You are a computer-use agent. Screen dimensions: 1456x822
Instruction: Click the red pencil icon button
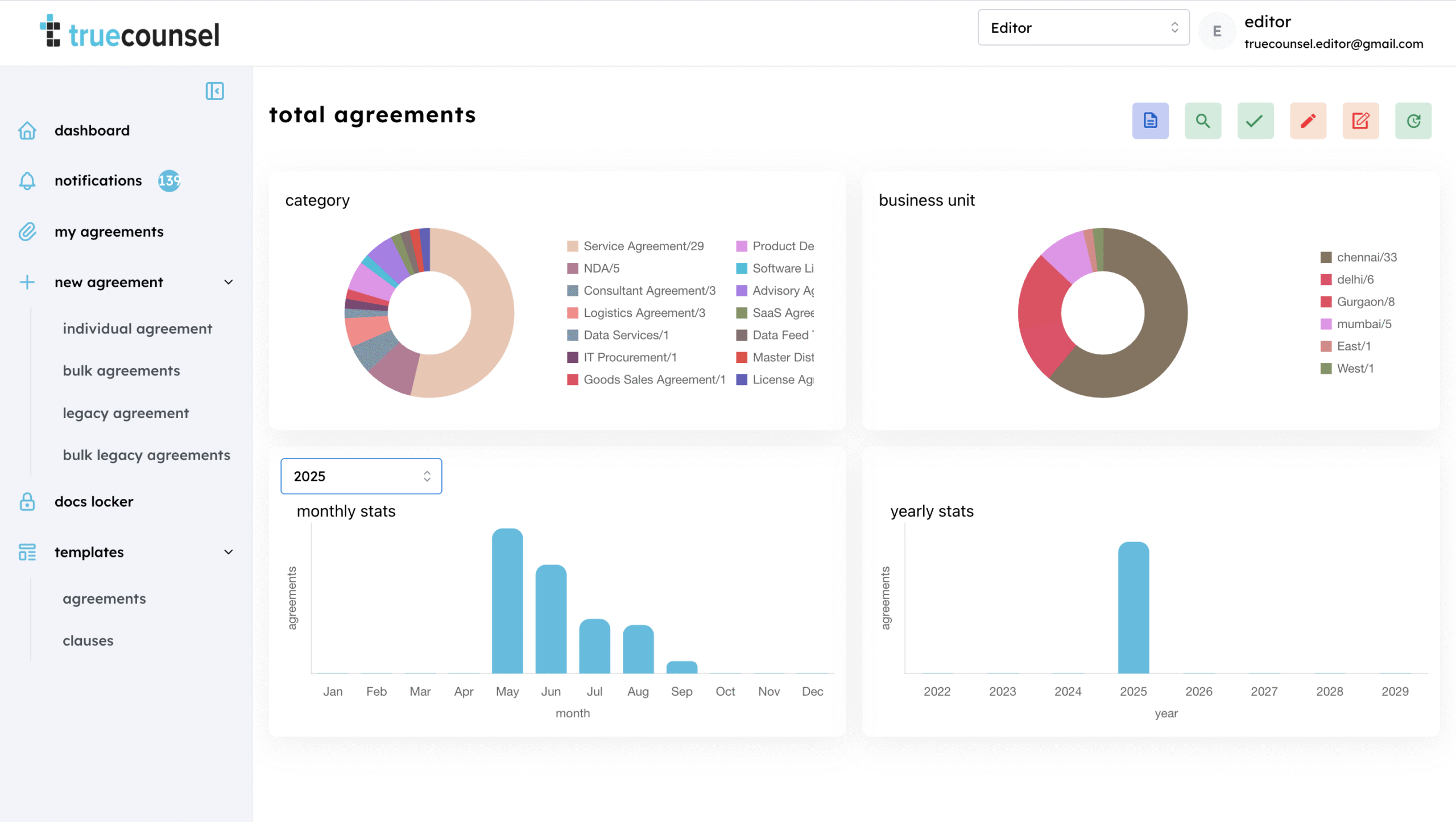coord(1308,121)
